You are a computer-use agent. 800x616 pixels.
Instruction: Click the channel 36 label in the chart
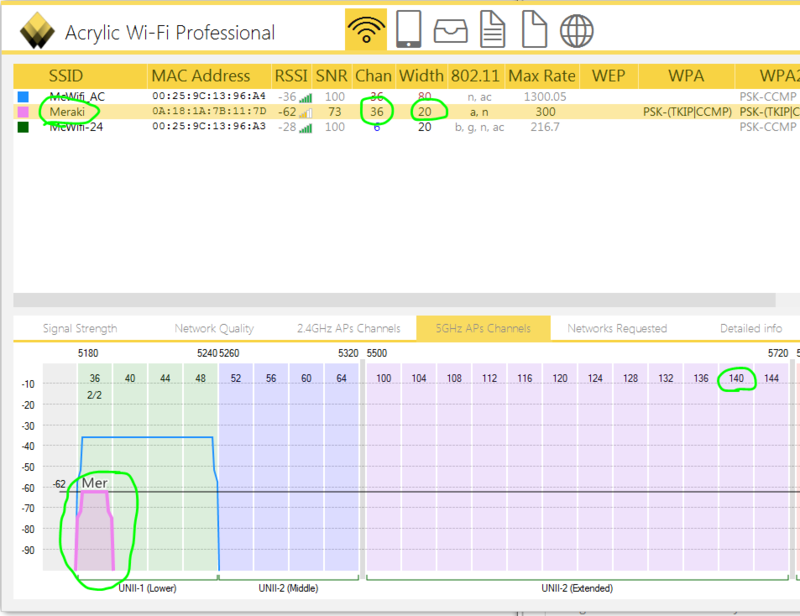(x=95, y=378)
